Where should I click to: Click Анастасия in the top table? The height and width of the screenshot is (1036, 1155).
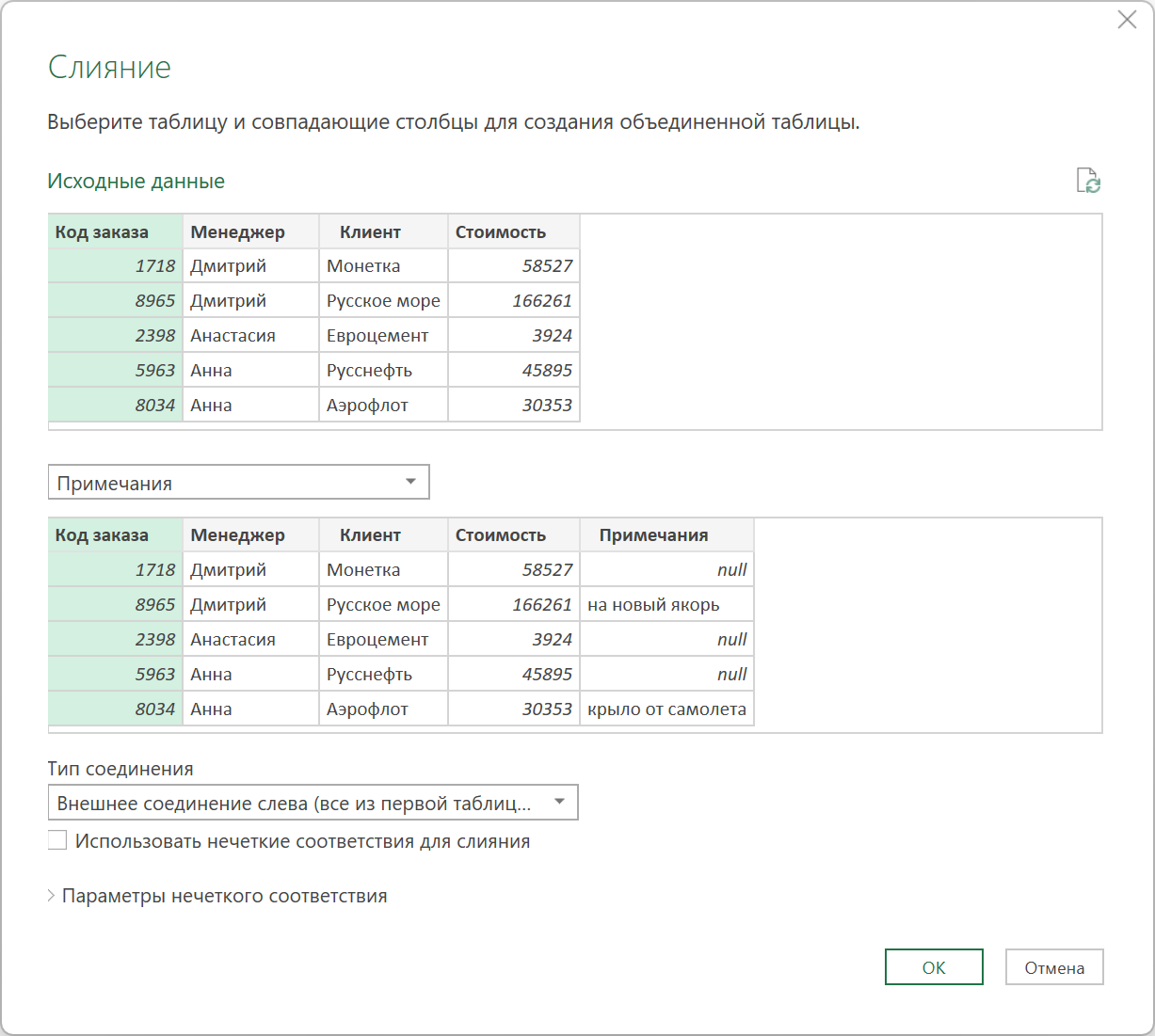tap(250, 336)
